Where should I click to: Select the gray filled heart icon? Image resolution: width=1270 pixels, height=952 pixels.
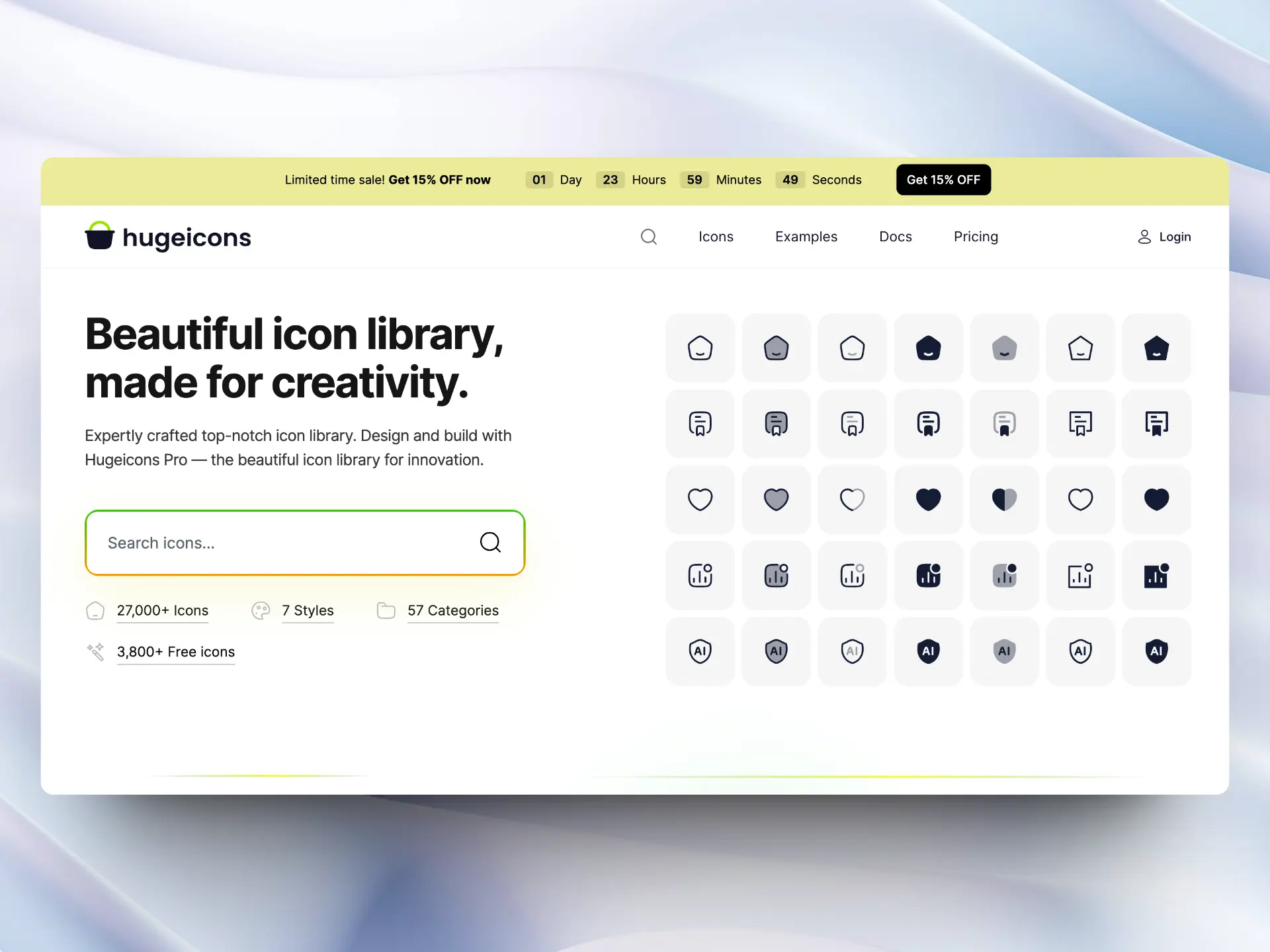776,499
